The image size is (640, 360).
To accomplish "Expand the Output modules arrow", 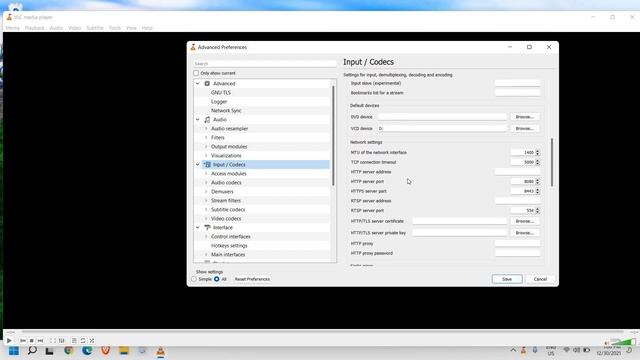I will coord(206,147).
